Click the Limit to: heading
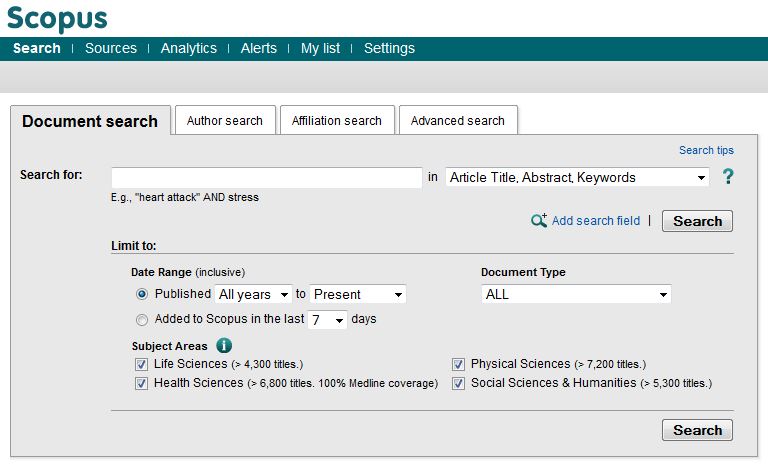Image resolution: width=768 pixels, height=469 pixels. (x=134, y=246)
